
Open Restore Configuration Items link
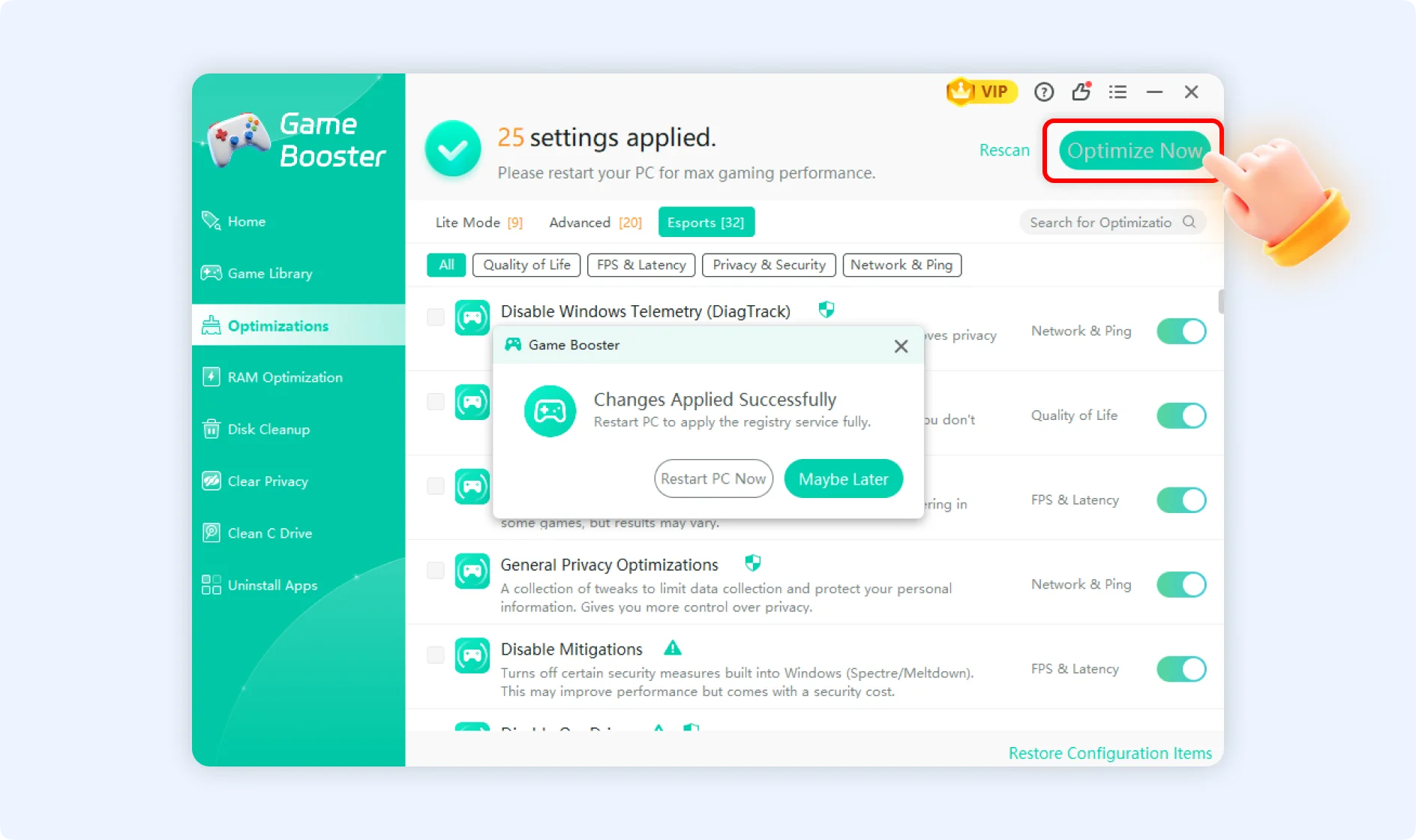click(x=1110, y=753)
